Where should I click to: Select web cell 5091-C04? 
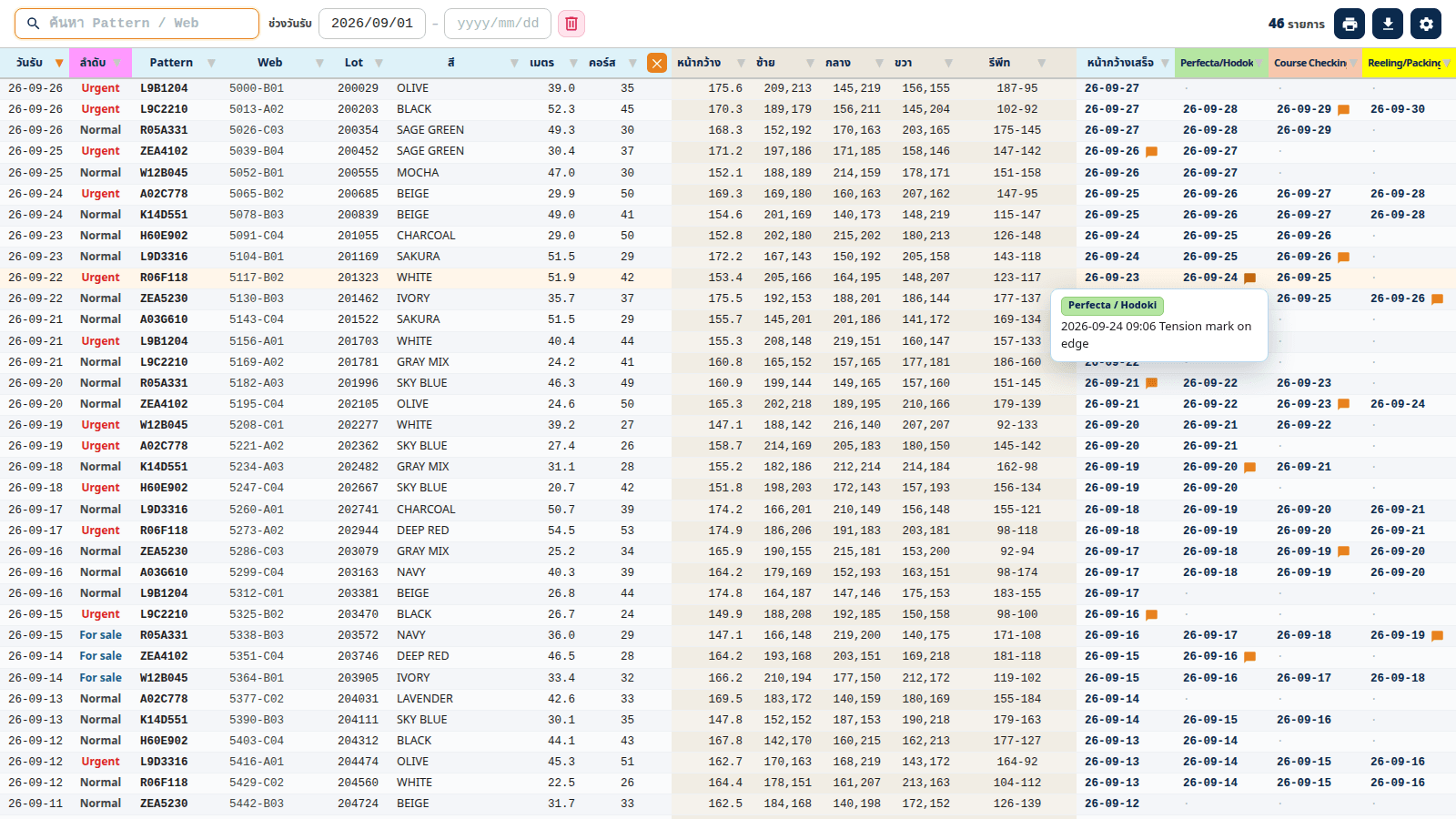point(257,236)
